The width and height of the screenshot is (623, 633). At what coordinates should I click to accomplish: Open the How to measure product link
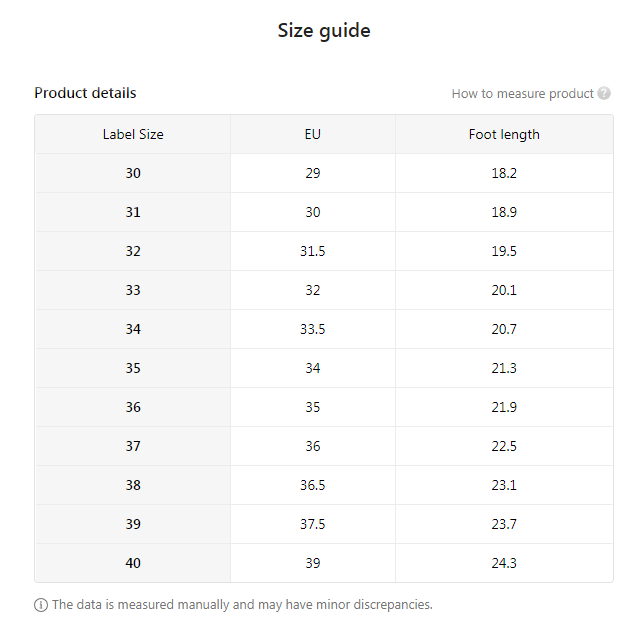point(522,94)
